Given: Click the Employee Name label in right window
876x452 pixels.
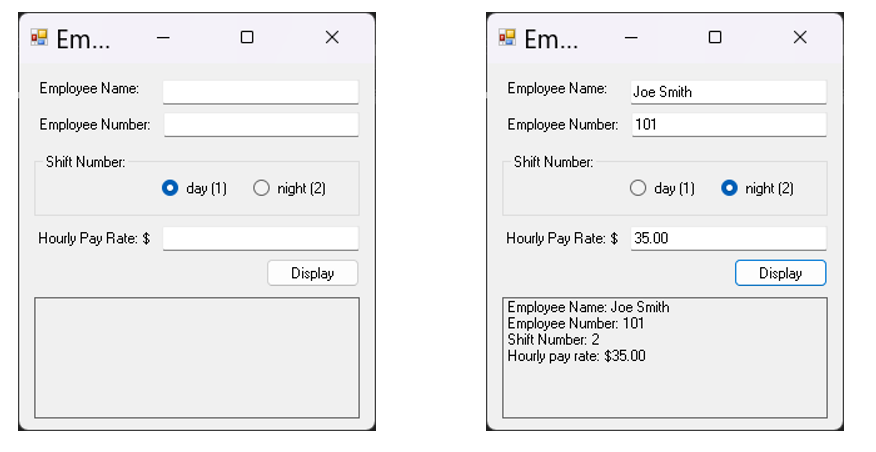Looking at the screenshot, I should 557,88.
